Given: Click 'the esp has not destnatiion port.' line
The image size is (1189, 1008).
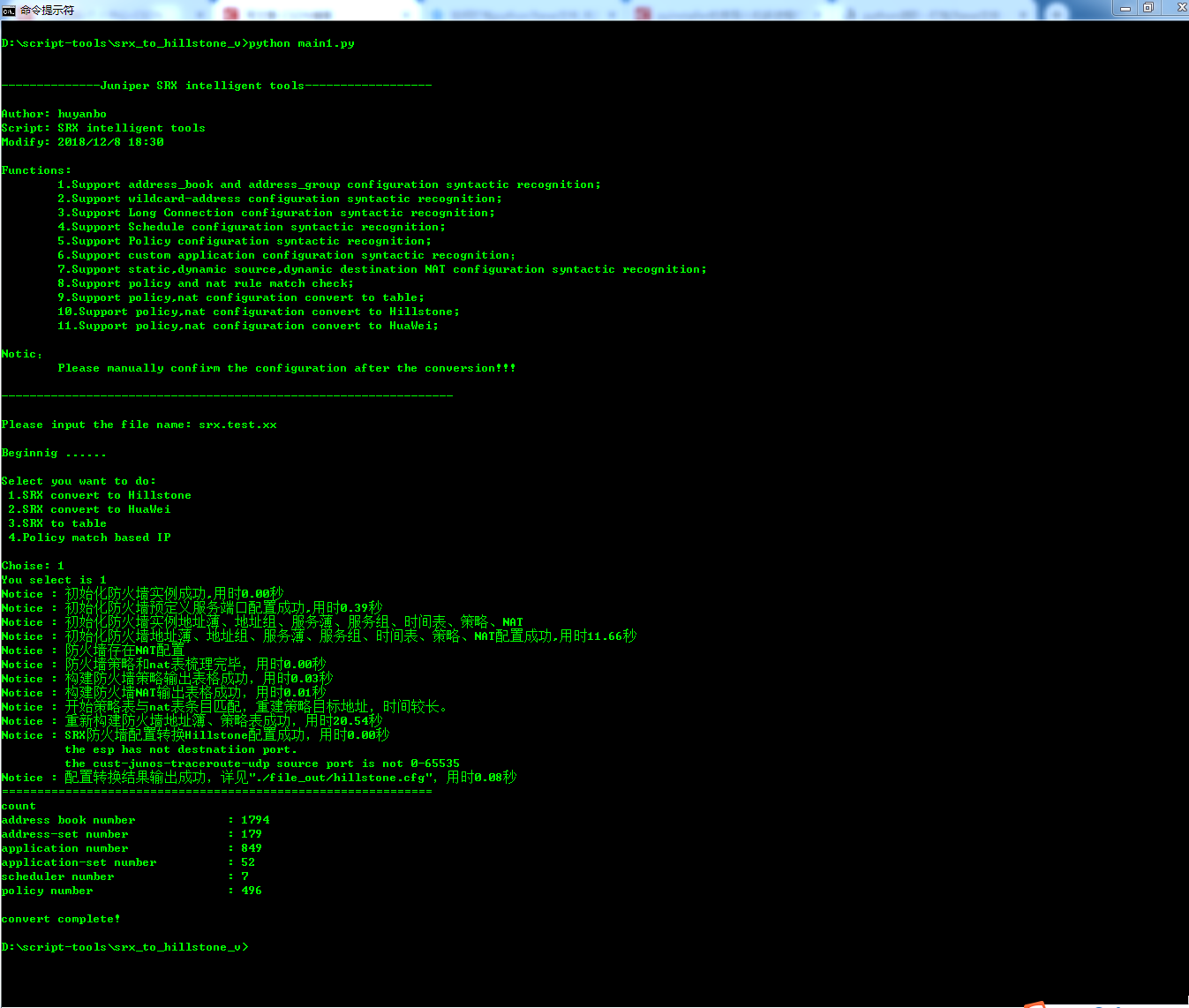Looking at the screenshot, I should [x=181, y=749].
